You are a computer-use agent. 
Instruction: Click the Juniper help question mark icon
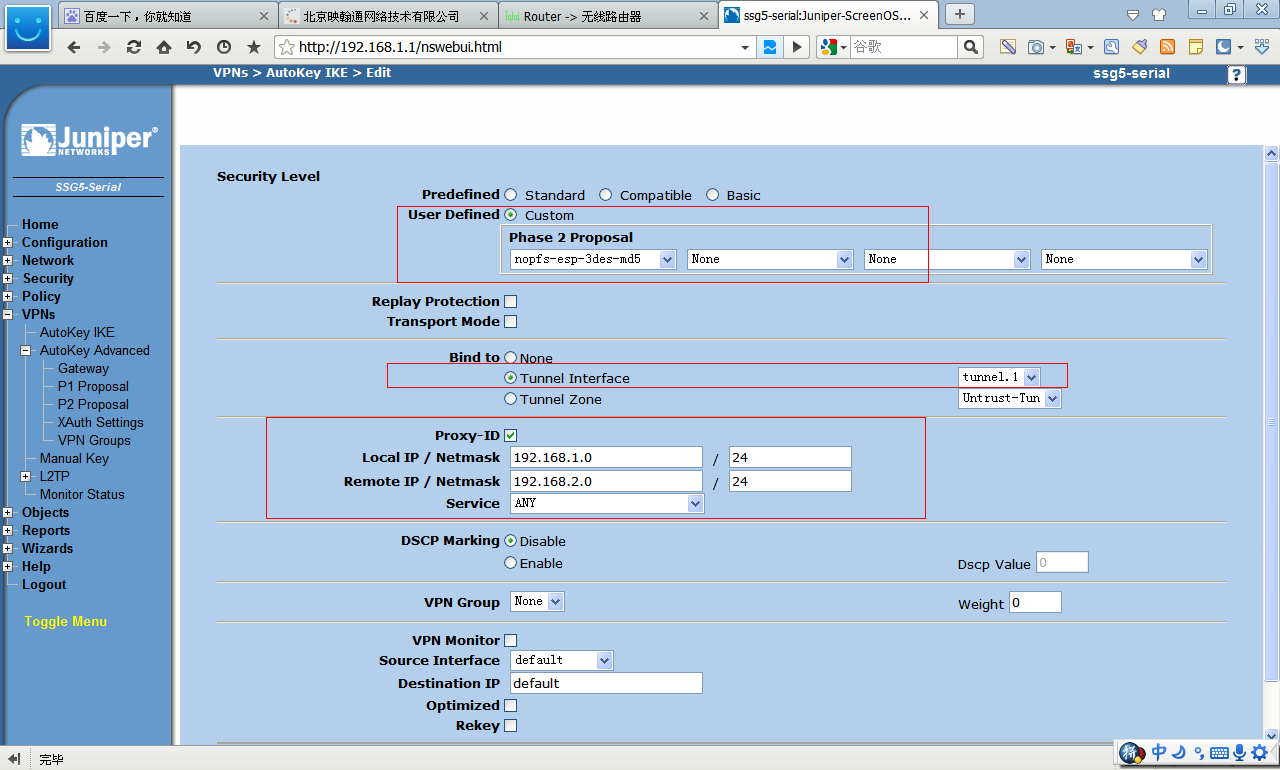click(1237, 74)
